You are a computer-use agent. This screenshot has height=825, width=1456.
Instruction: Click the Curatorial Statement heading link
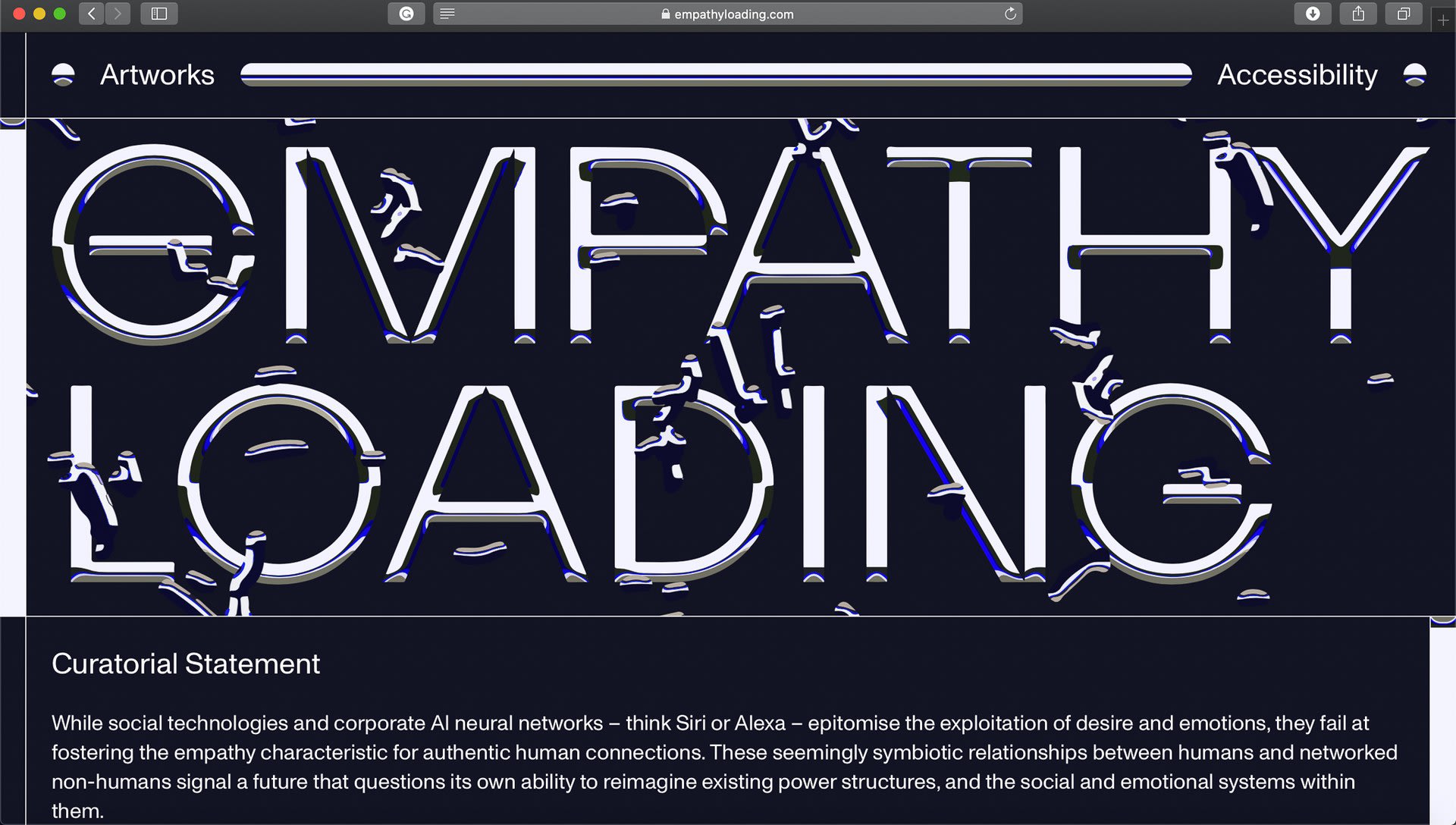tap(186, 664)
